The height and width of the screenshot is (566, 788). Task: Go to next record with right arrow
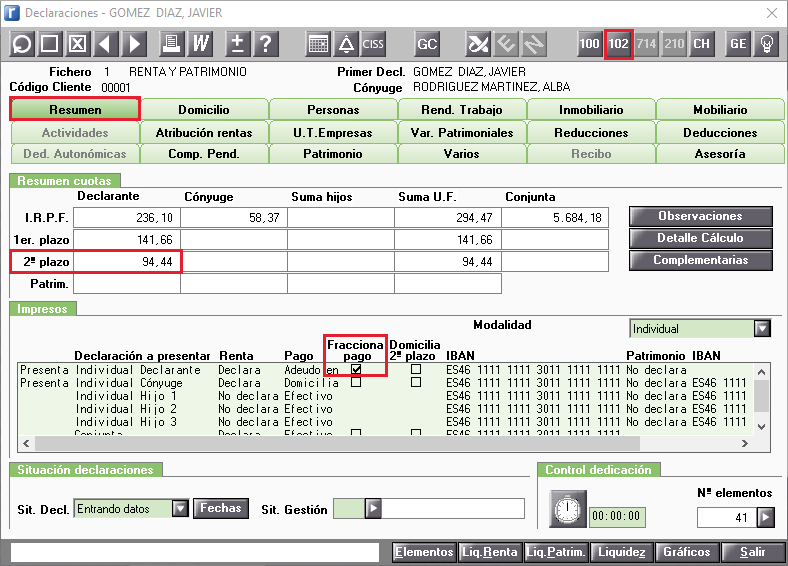pyautogui.click(x=134, y=44)
